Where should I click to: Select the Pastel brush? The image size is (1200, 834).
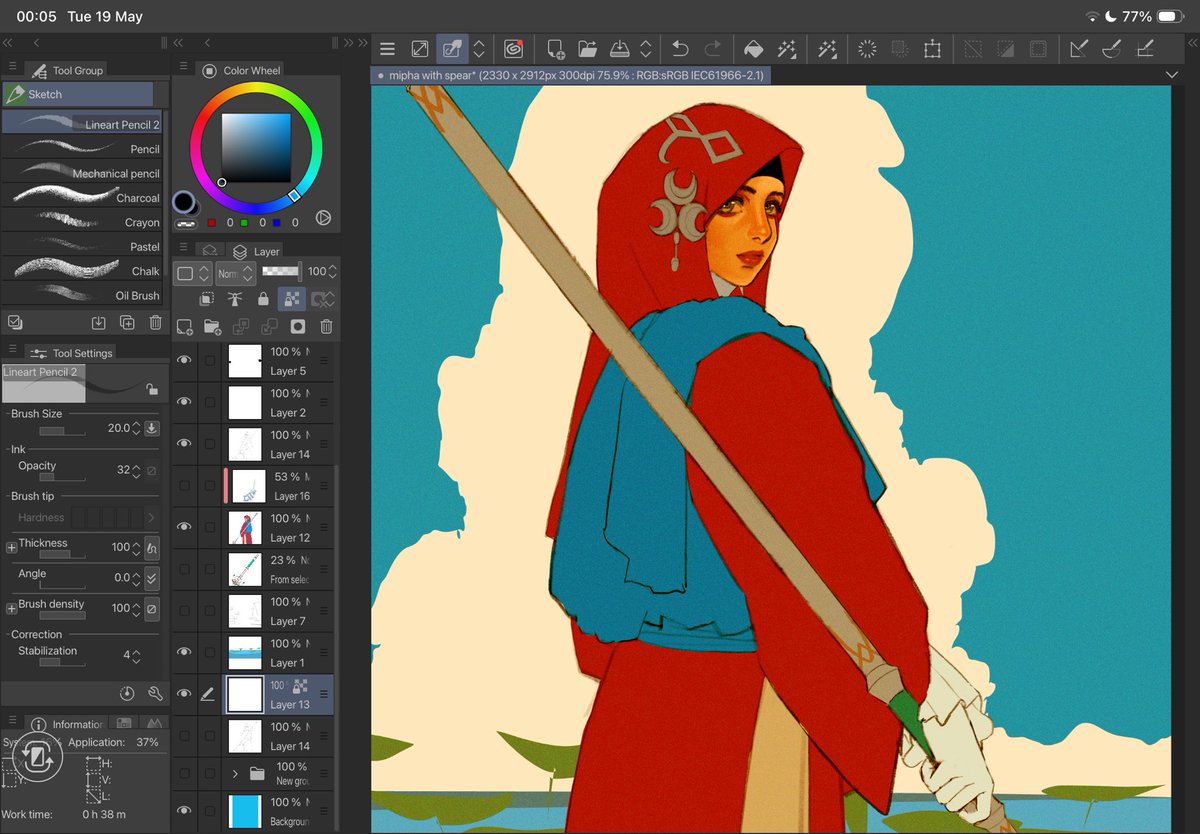pyautogui.click(x=82, y=246)
